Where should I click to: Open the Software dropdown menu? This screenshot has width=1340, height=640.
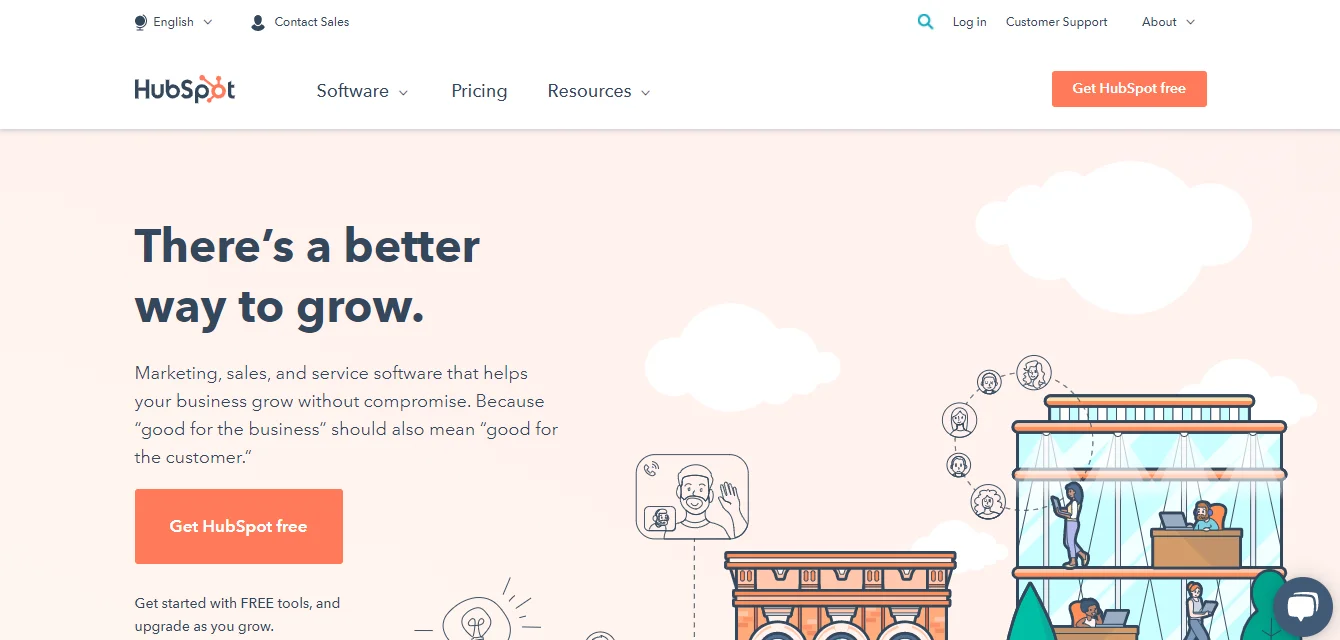362,91
